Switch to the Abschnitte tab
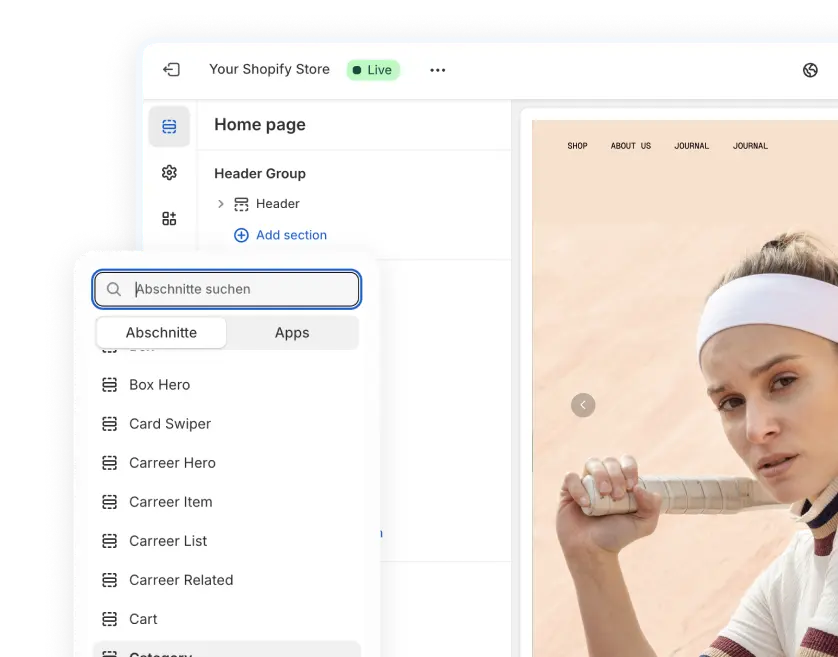This screenshot has width=838, height=657. point(161,333)
